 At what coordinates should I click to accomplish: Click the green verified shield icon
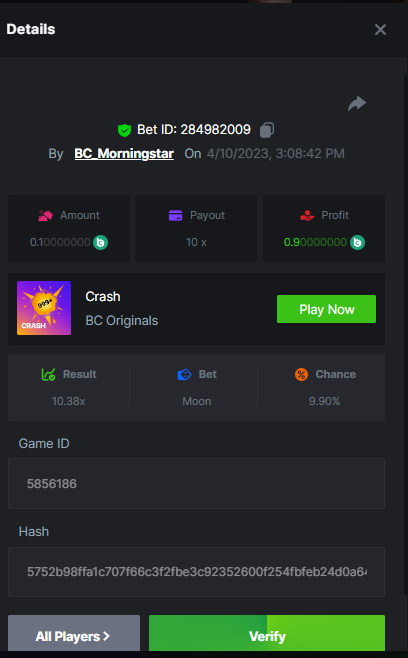tap(124, 130)
